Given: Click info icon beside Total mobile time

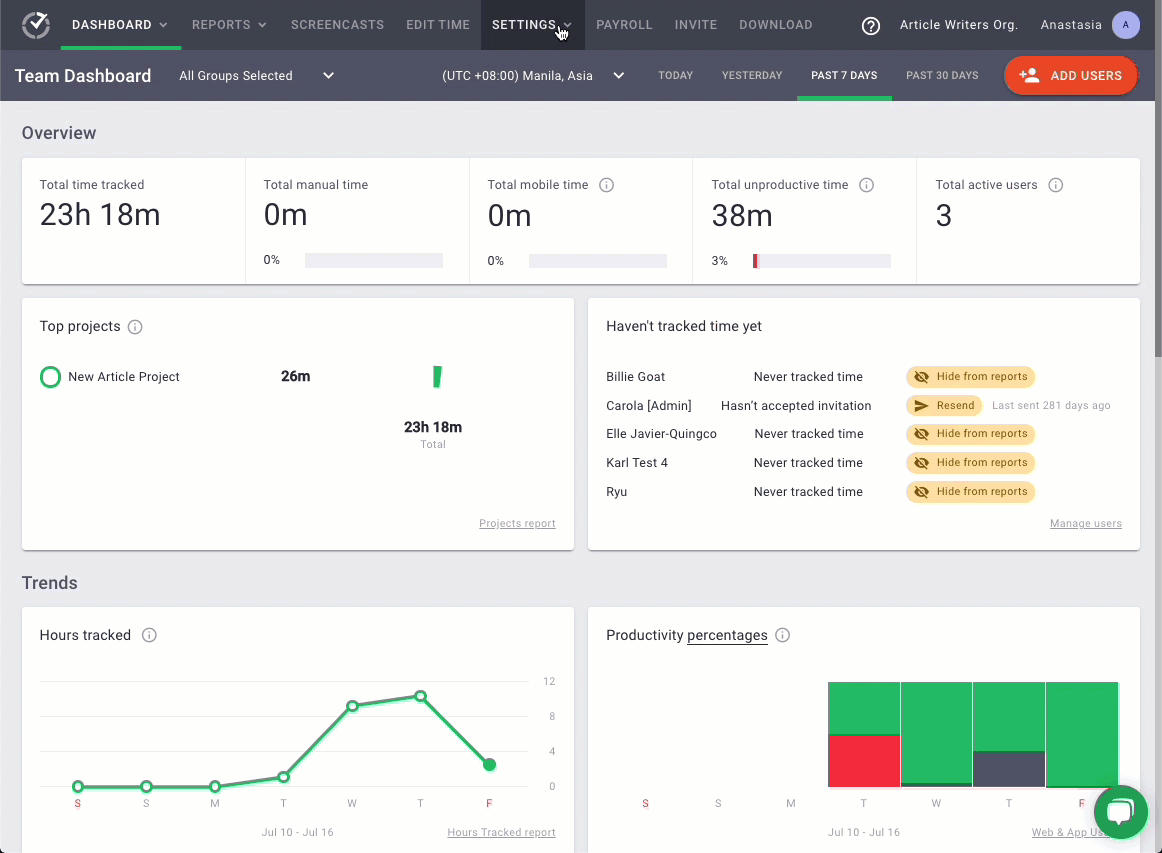Looking at the screenshot, I should tap(606, 185).
